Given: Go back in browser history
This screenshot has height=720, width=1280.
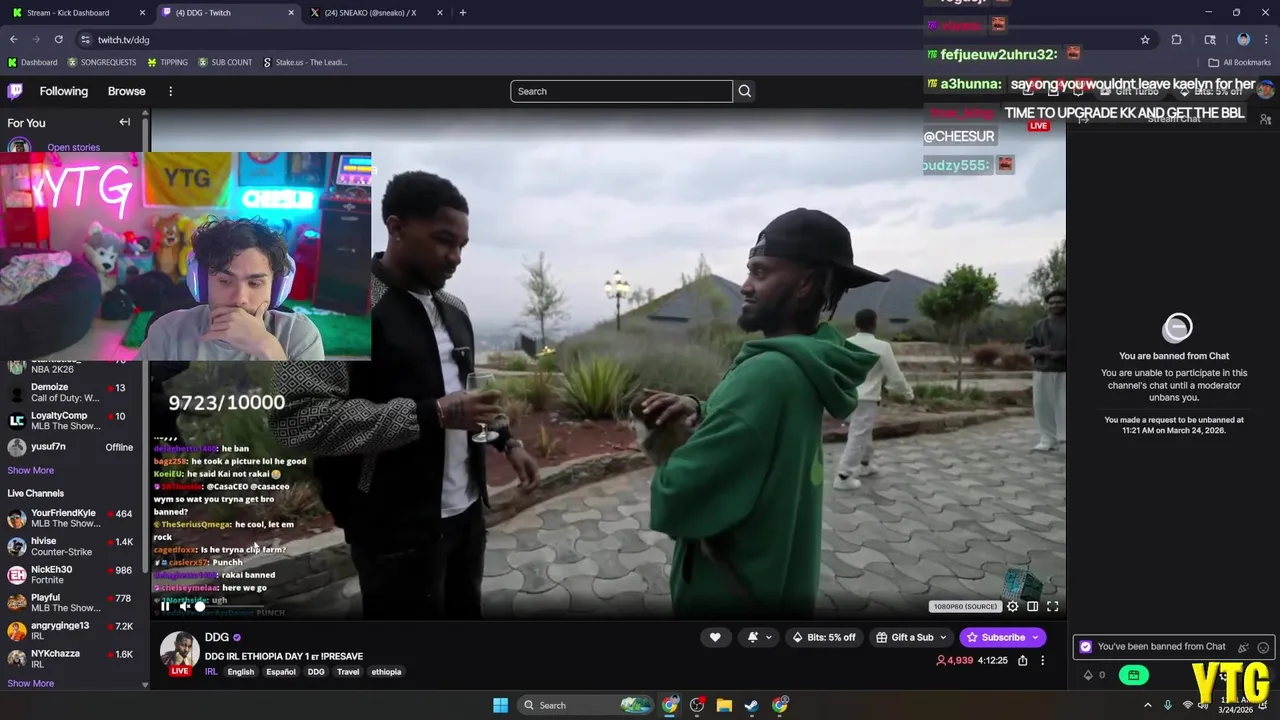Looking at the screenshot, I should tap(13, 39).
